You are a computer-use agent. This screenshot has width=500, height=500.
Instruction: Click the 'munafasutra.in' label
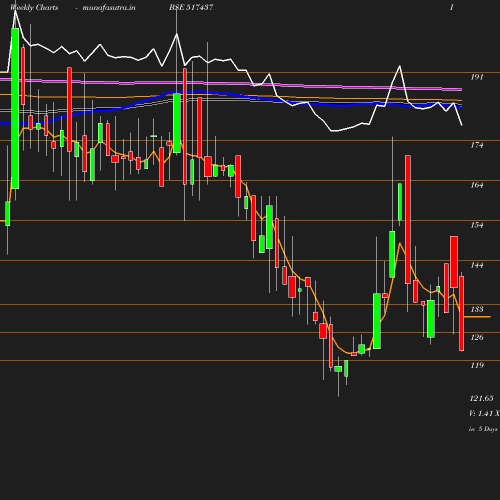(x=109, y=7)
